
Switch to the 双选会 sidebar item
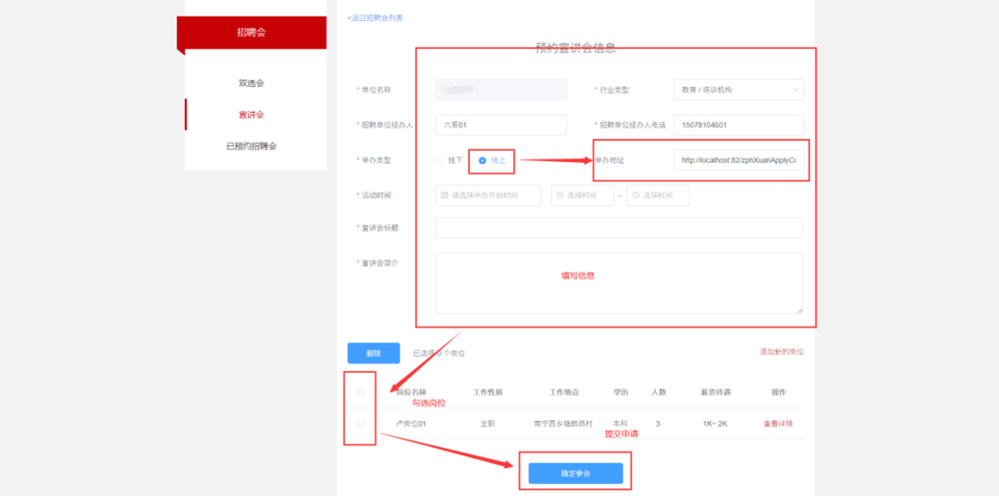click(251, 83)
